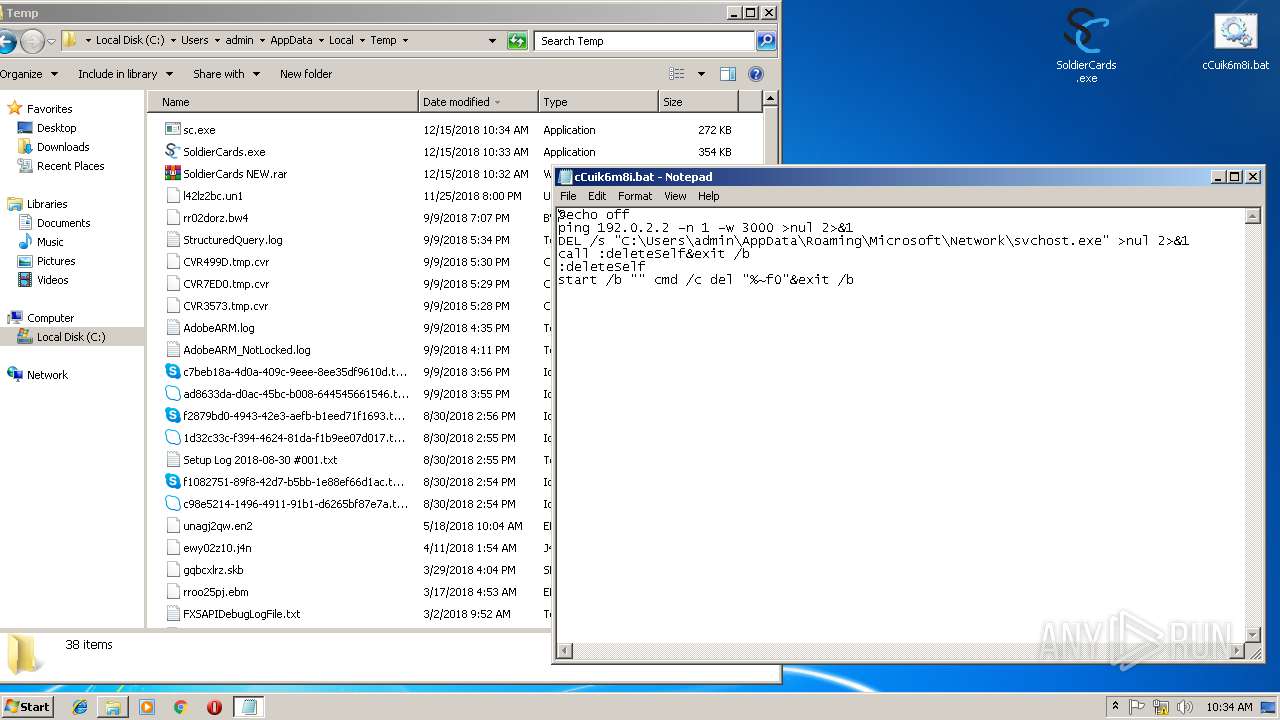Viewport: 1280px width, 720px height.
Task: Select the Skype file starting with c7beb18a
Action: 295,372
